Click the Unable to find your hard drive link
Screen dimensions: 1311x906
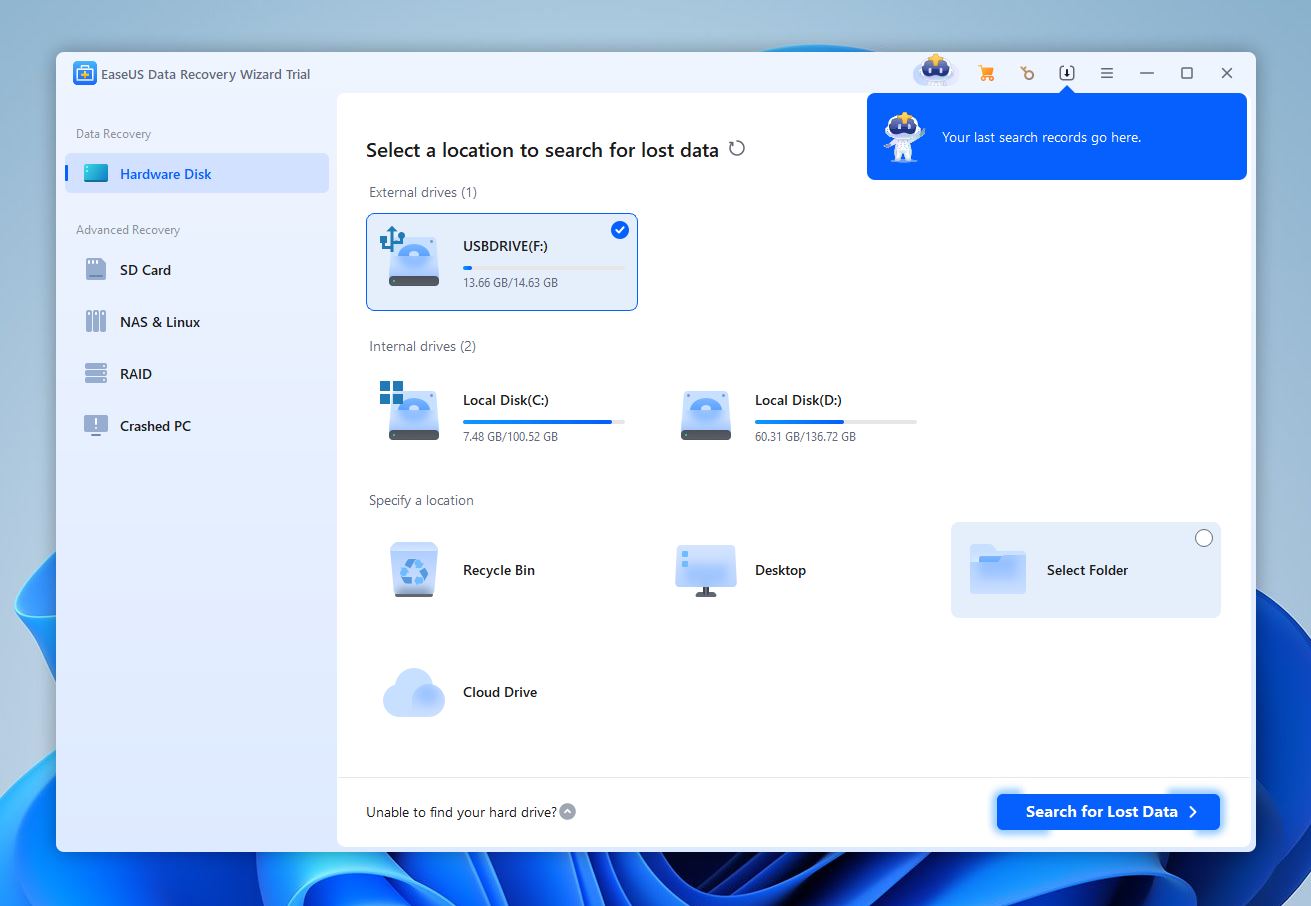(460, 812)
